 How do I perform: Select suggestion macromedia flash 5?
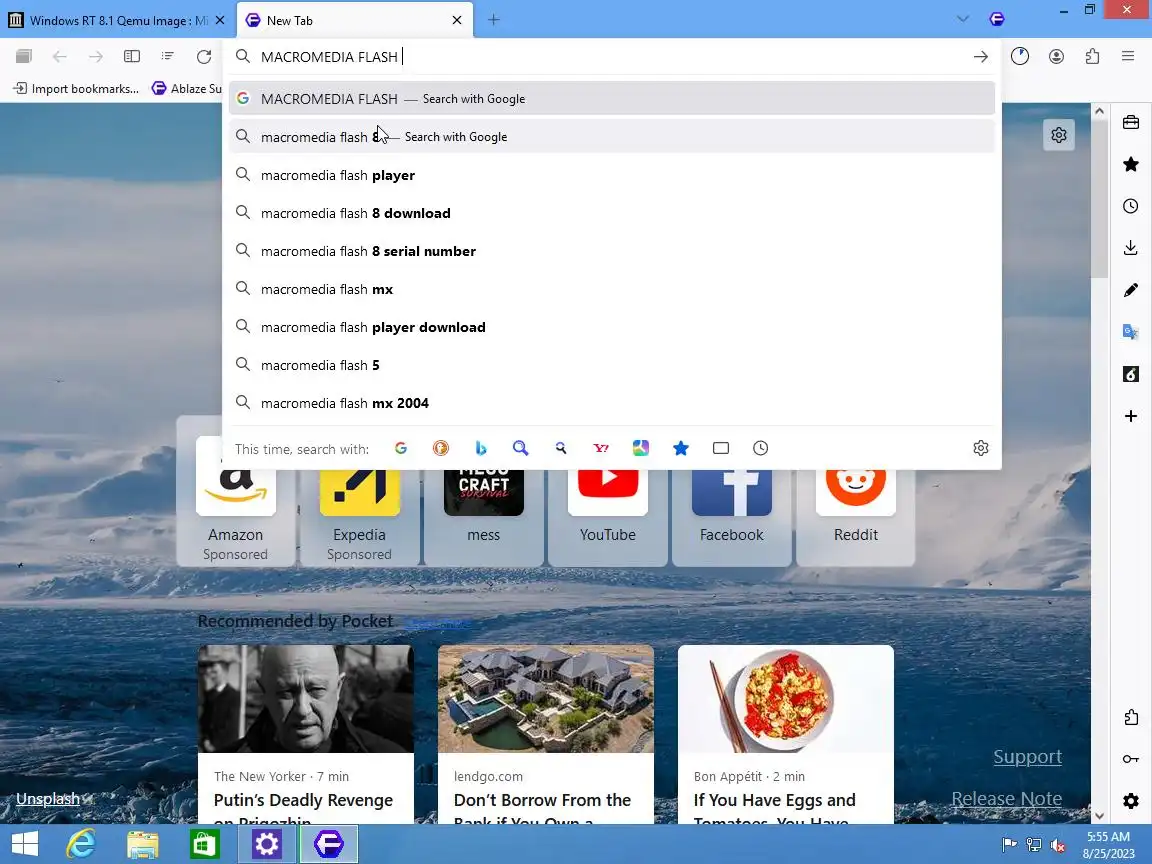coord(611,365)
